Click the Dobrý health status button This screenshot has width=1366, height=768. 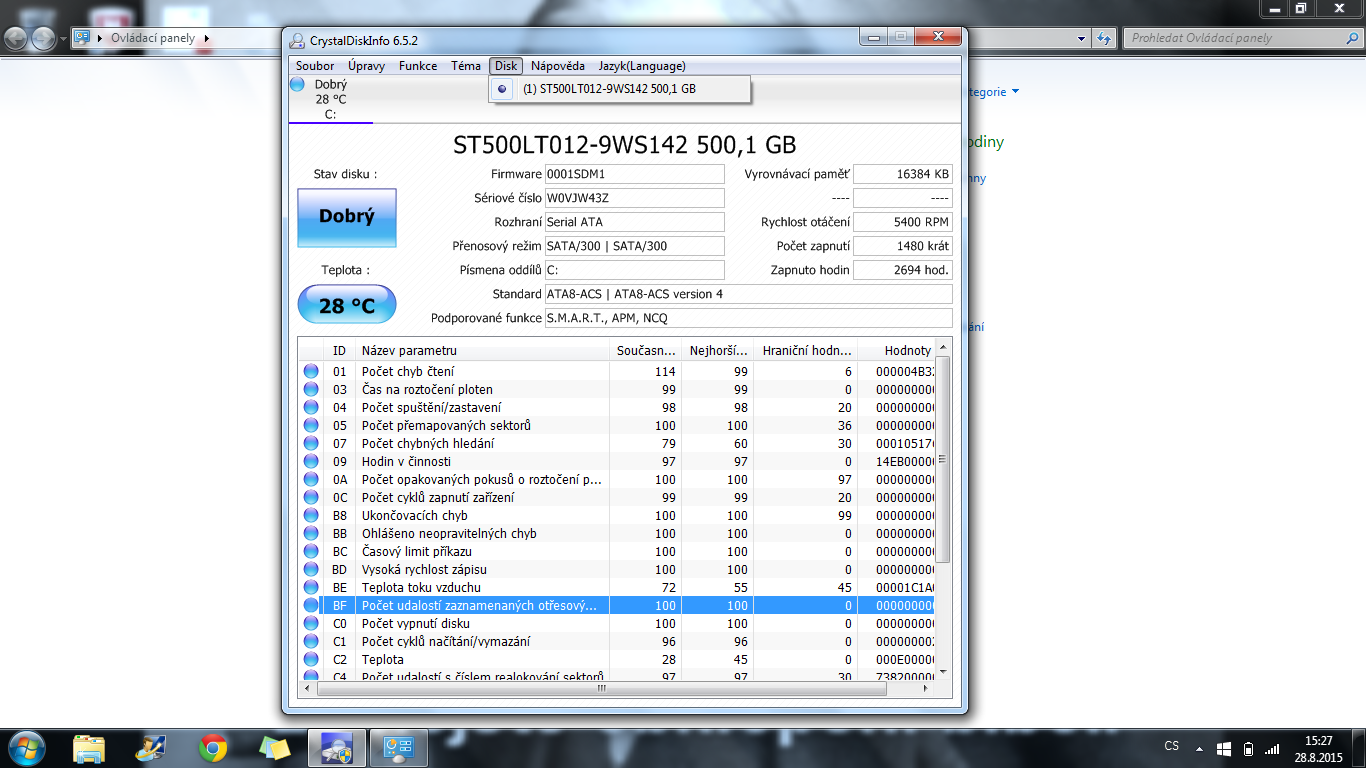(347, 217)
